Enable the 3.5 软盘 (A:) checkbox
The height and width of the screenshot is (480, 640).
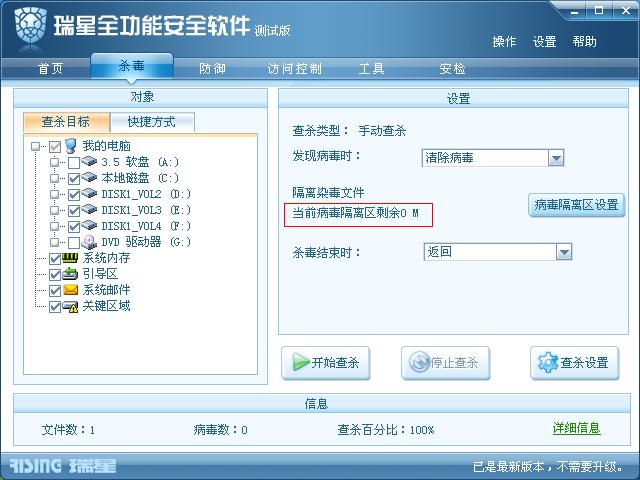(74, 163)
